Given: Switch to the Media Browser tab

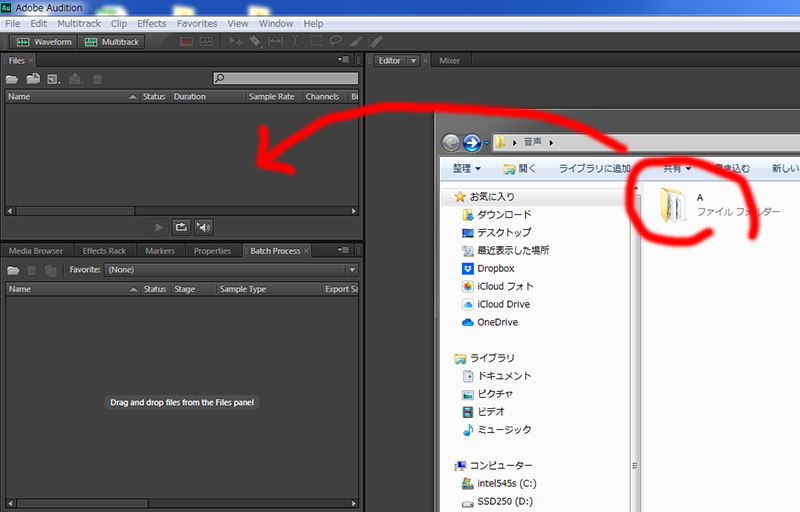Looking at the screenshot, I should tap(36, 251).
